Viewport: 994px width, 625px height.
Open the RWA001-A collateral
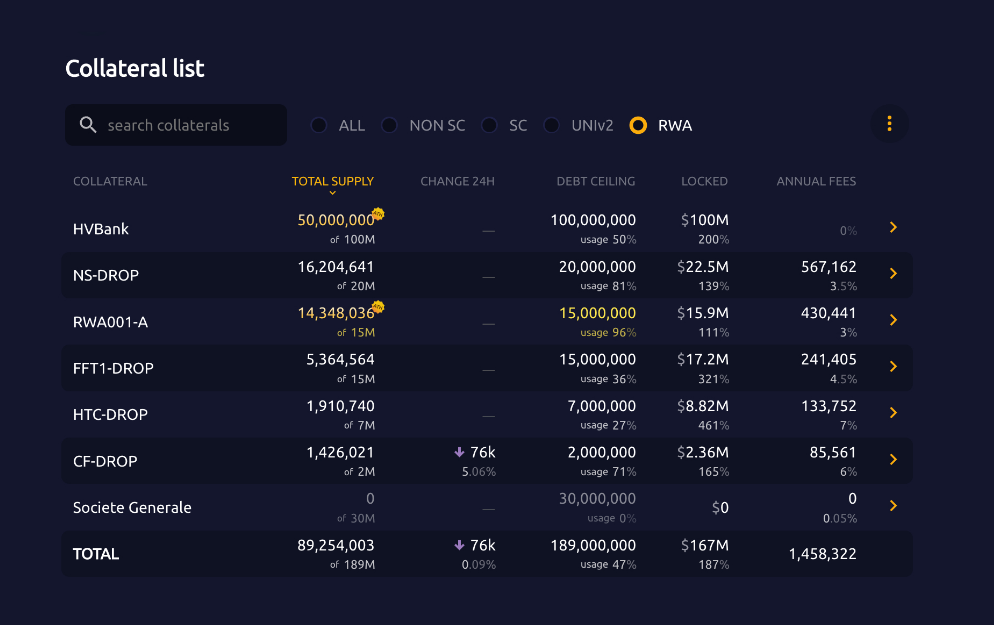(x=110, y=322)
